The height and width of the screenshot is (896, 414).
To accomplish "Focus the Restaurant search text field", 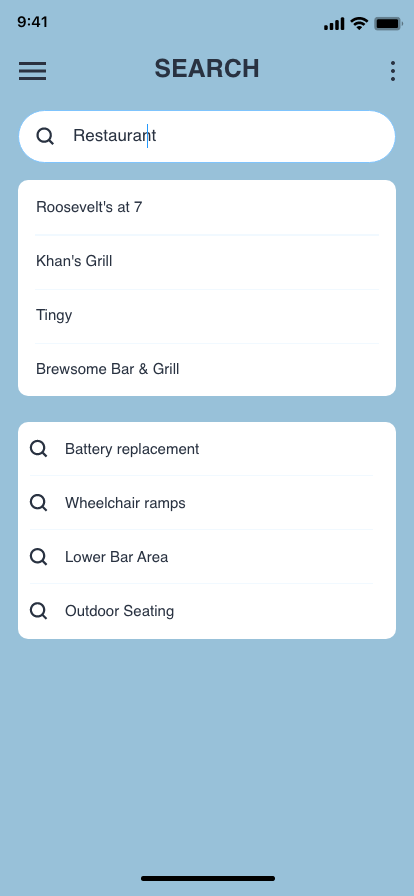I will [207, 136].
